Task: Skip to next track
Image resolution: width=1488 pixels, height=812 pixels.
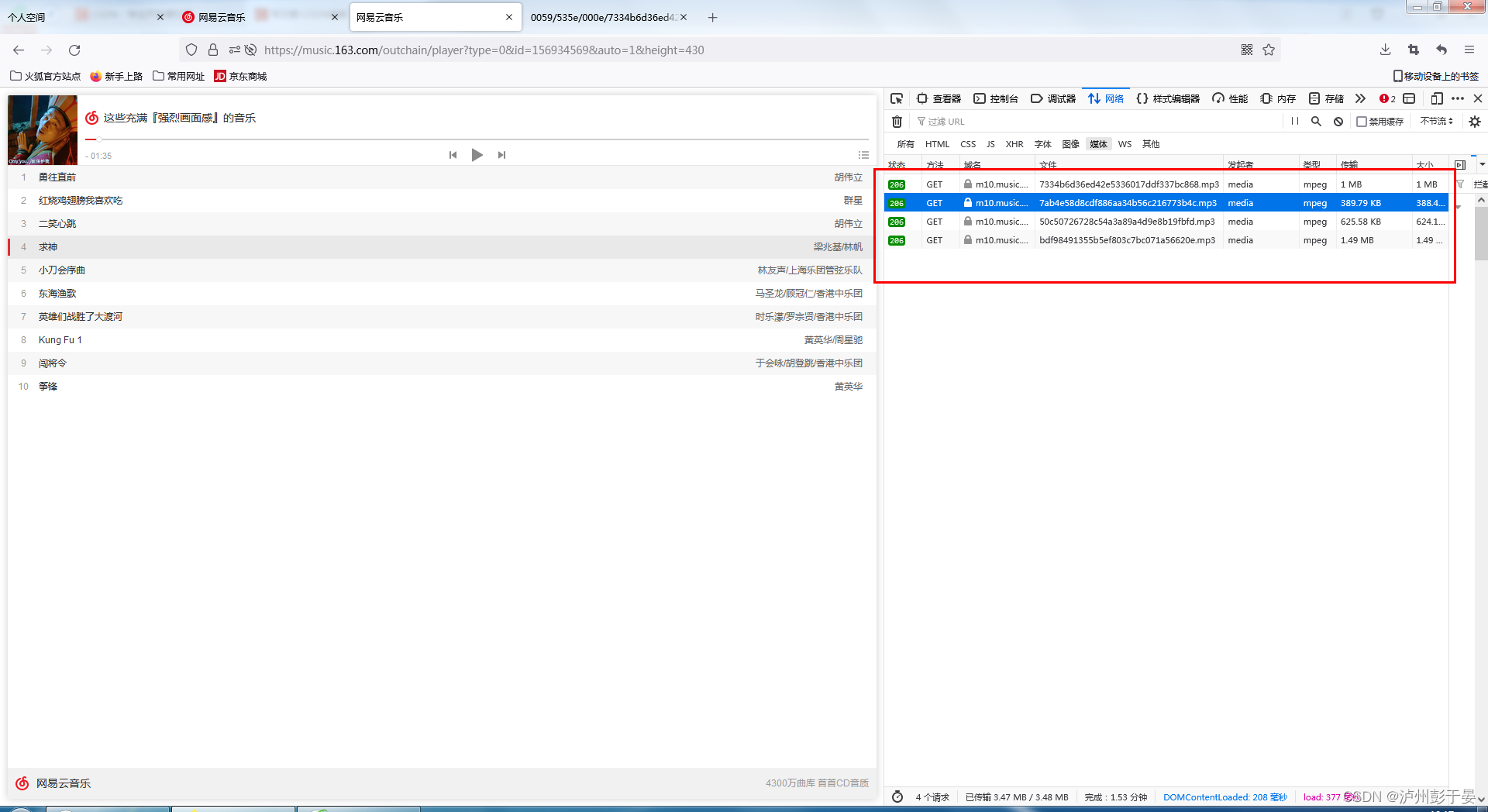Action: [x=501, y=155]
